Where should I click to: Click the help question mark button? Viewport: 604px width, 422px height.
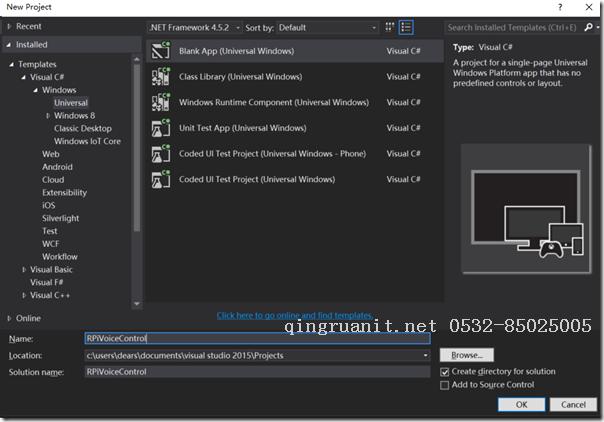click(560, 7)
